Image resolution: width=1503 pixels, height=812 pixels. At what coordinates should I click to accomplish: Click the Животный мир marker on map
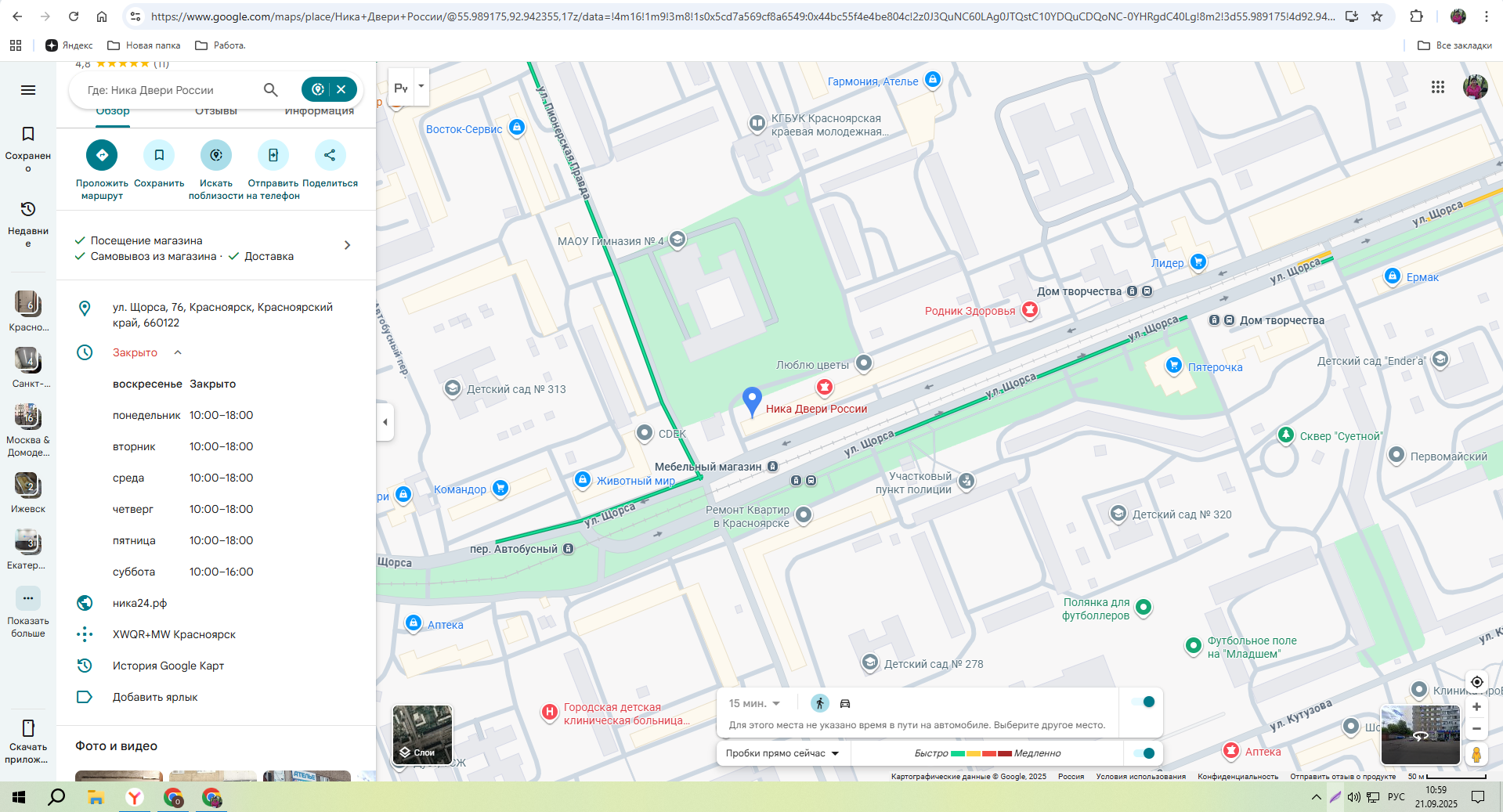(x=583, y=479)
